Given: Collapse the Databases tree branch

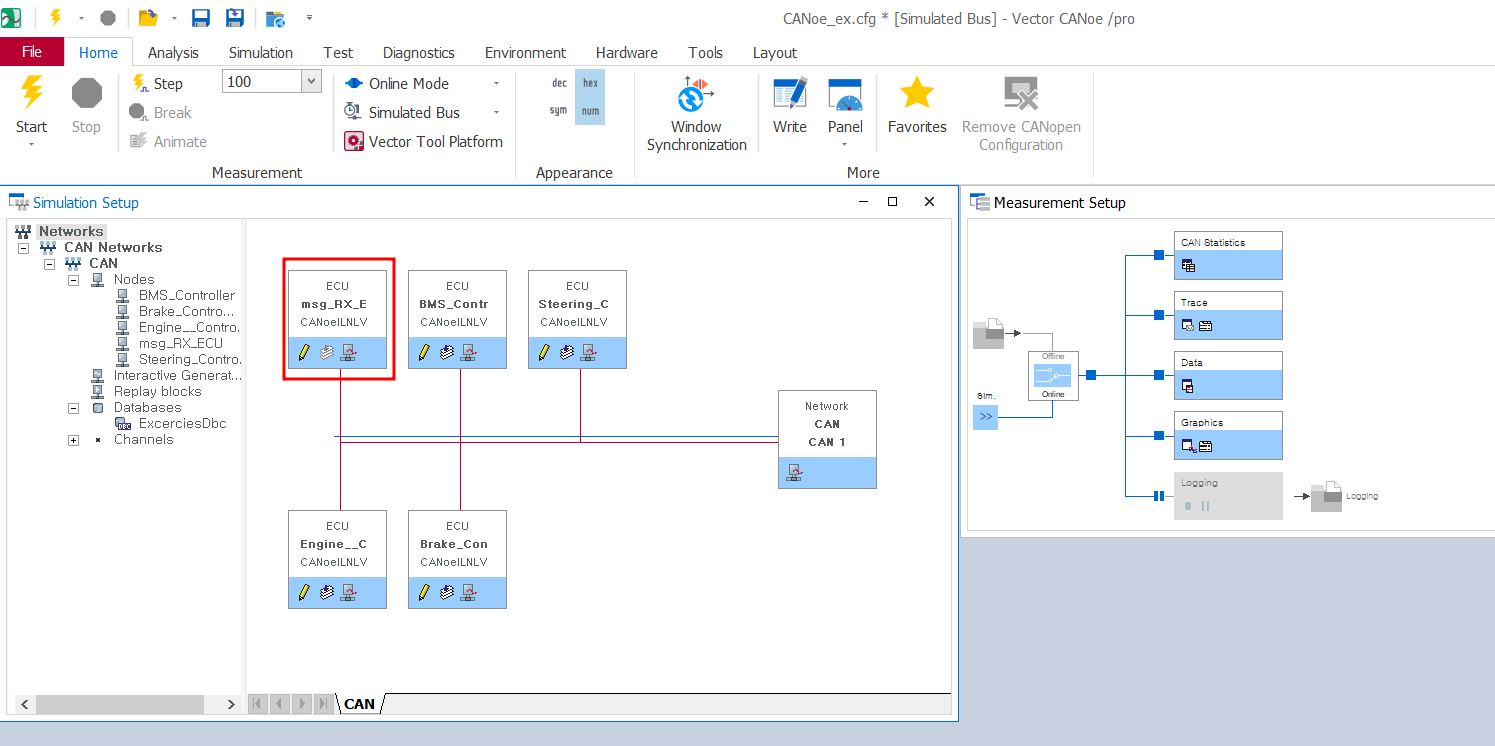Looking at the screenshot, I should click(73, 408).
